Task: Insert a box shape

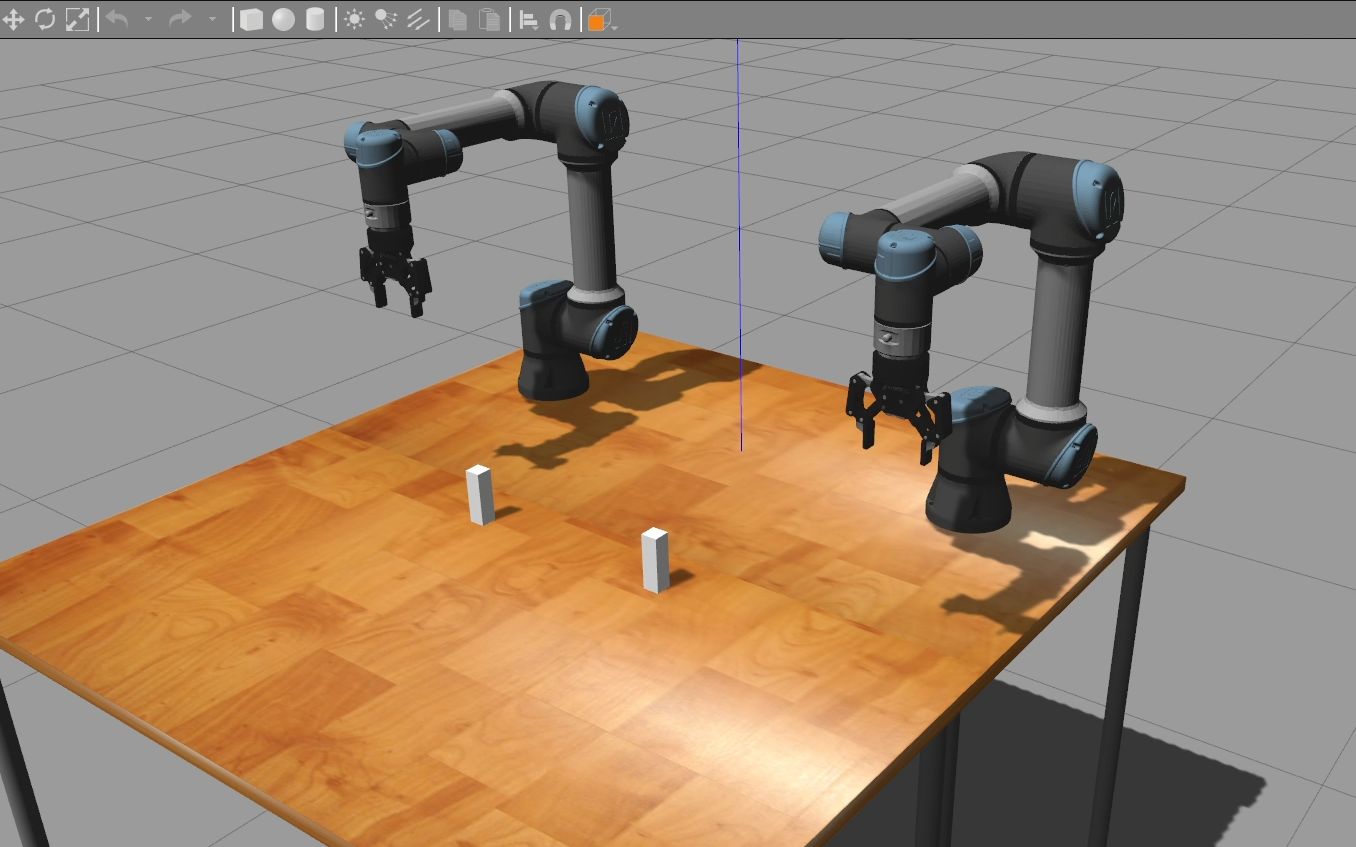Action: pos(251,19)
